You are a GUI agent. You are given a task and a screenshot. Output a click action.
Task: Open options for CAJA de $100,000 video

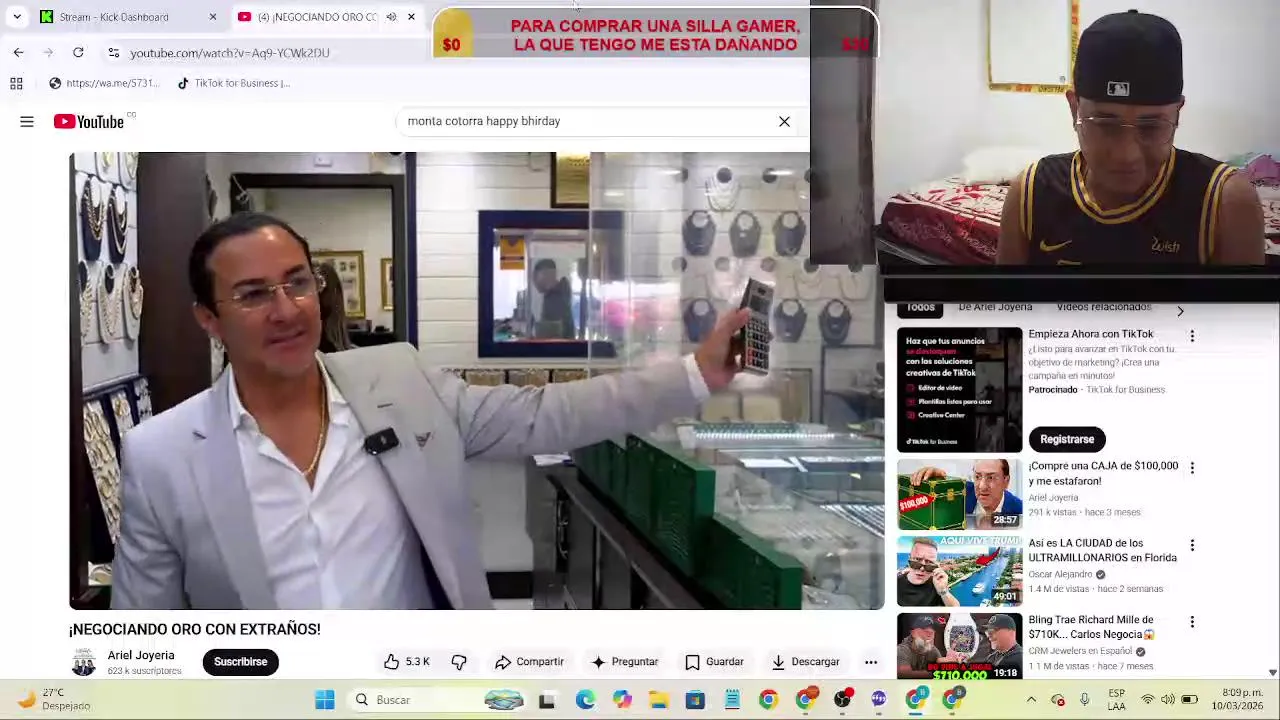pyautogui.click(x=1192, y=468)
